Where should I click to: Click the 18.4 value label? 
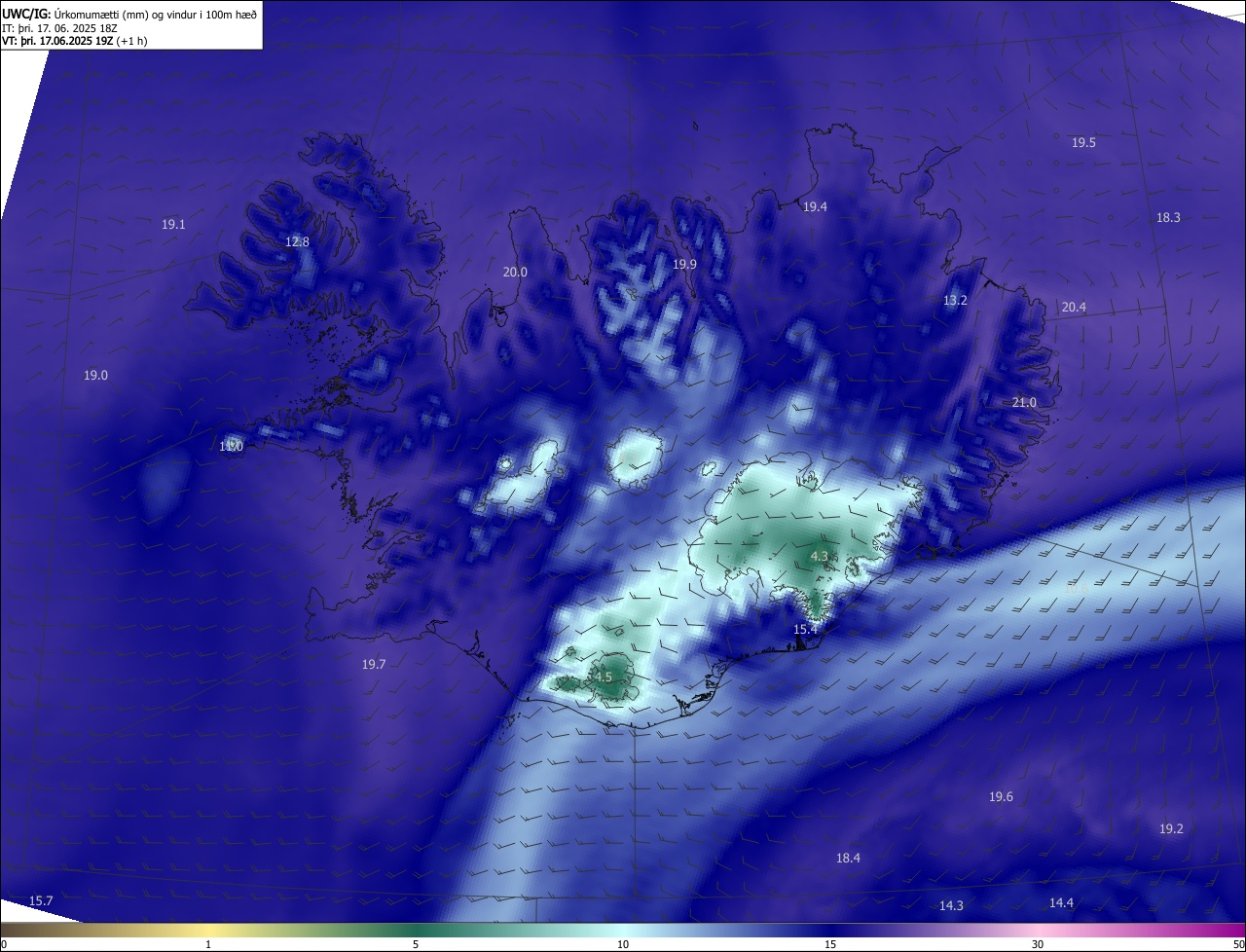848,859
